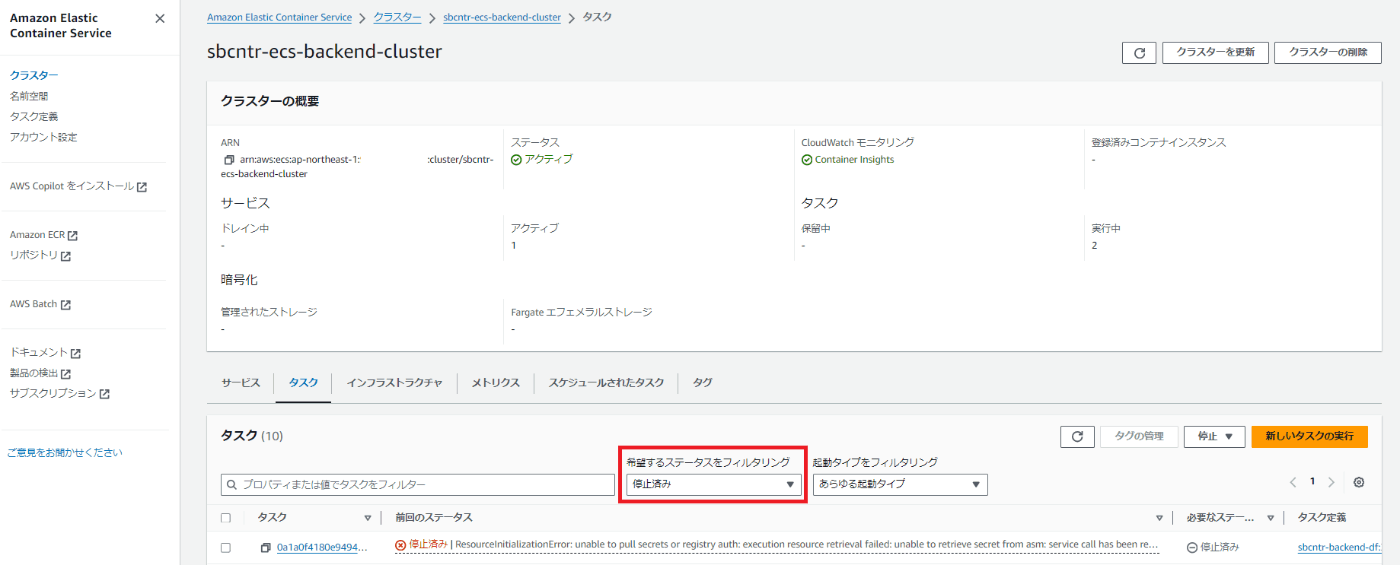Image resolution: width=1400 pixels, height=565 pixels.
Task: Go to next tasks page arrow
Action: pyautogui.click(x=1331, y=482)
